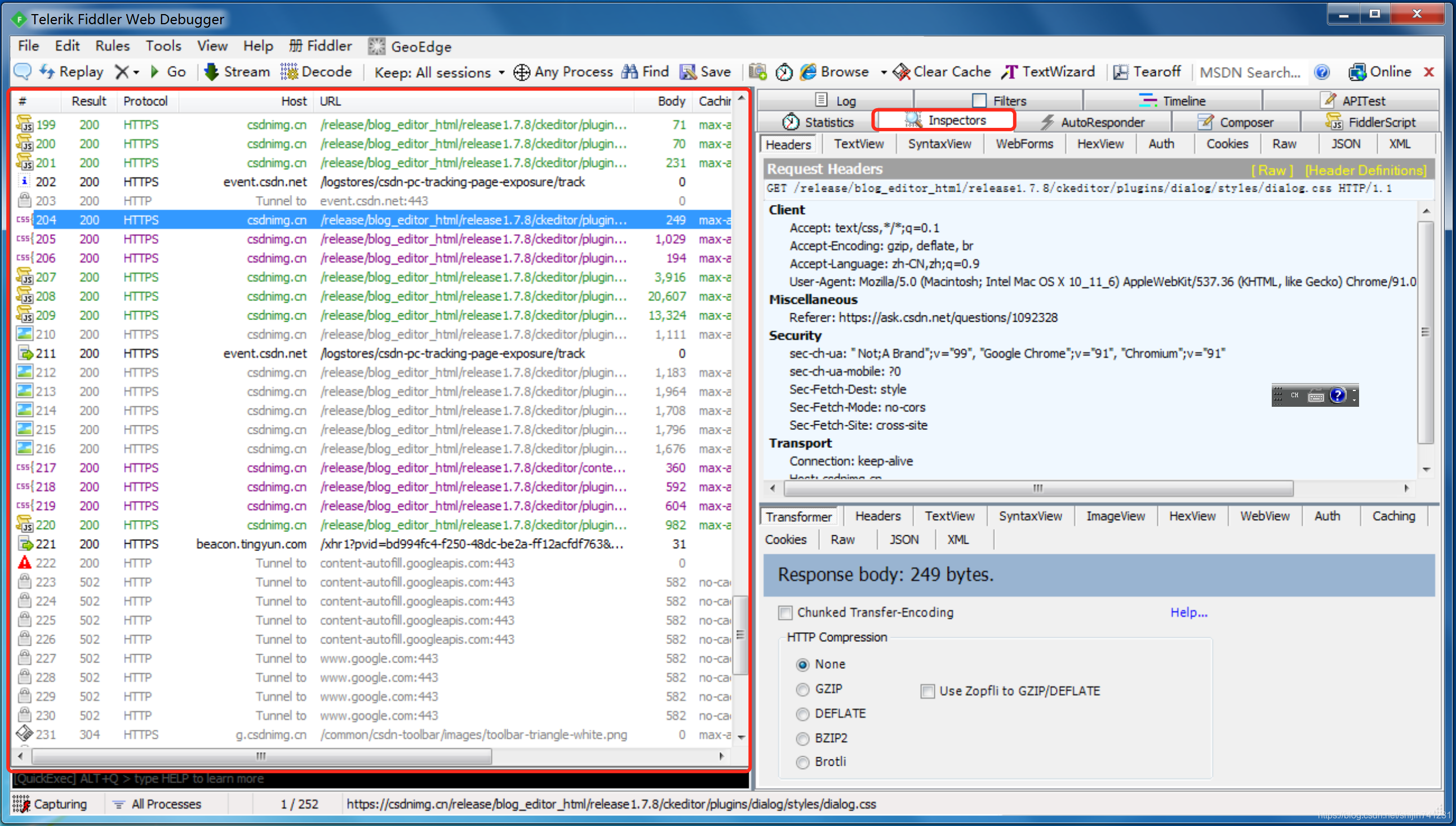Sort sessions by Result column header
Image resolution: width=1456 pixels, height=826 pixels.
[89, 101]
